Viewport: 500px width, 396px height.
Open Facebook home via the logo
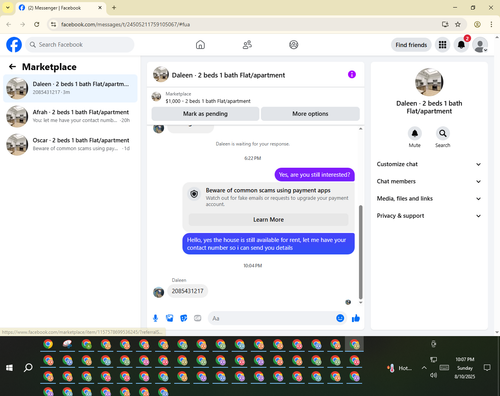14,45
